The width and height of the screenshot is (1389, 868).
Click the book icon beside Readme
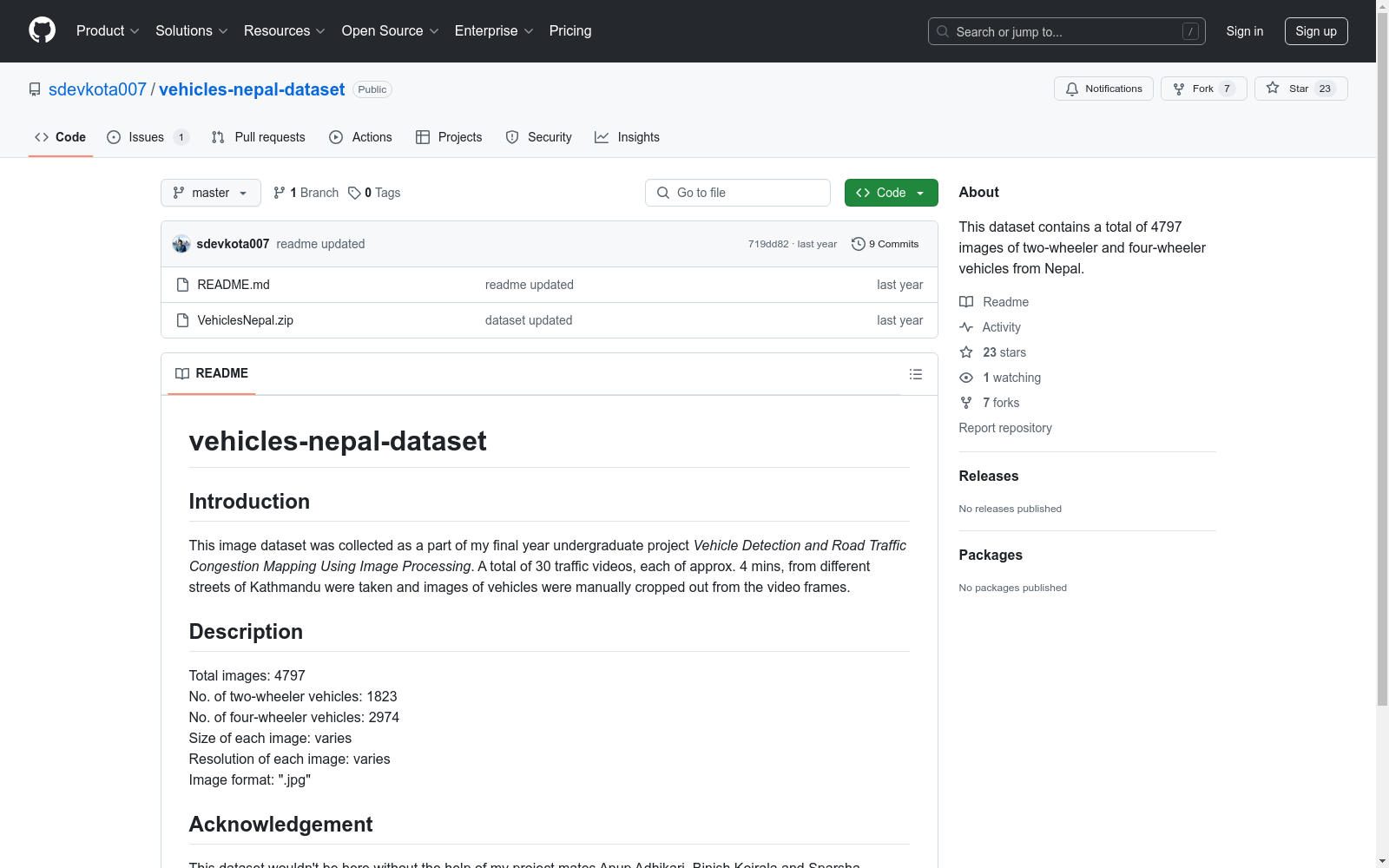966,302
